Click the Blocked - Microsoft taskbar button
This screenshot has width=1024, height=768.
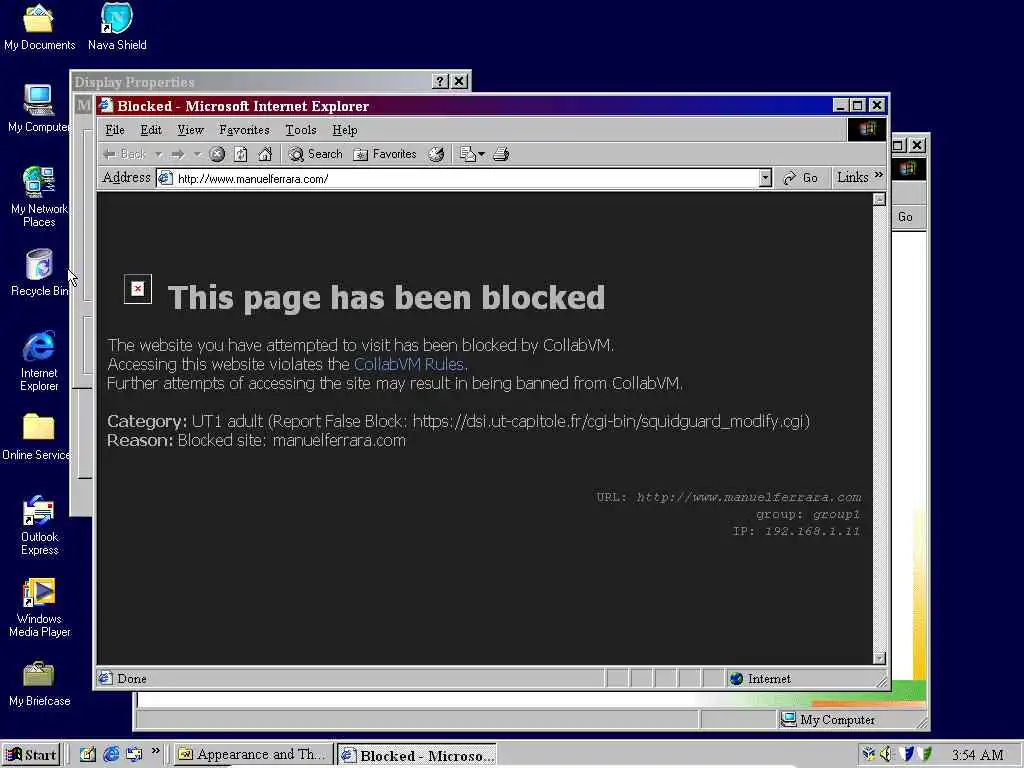pos(417,756)
